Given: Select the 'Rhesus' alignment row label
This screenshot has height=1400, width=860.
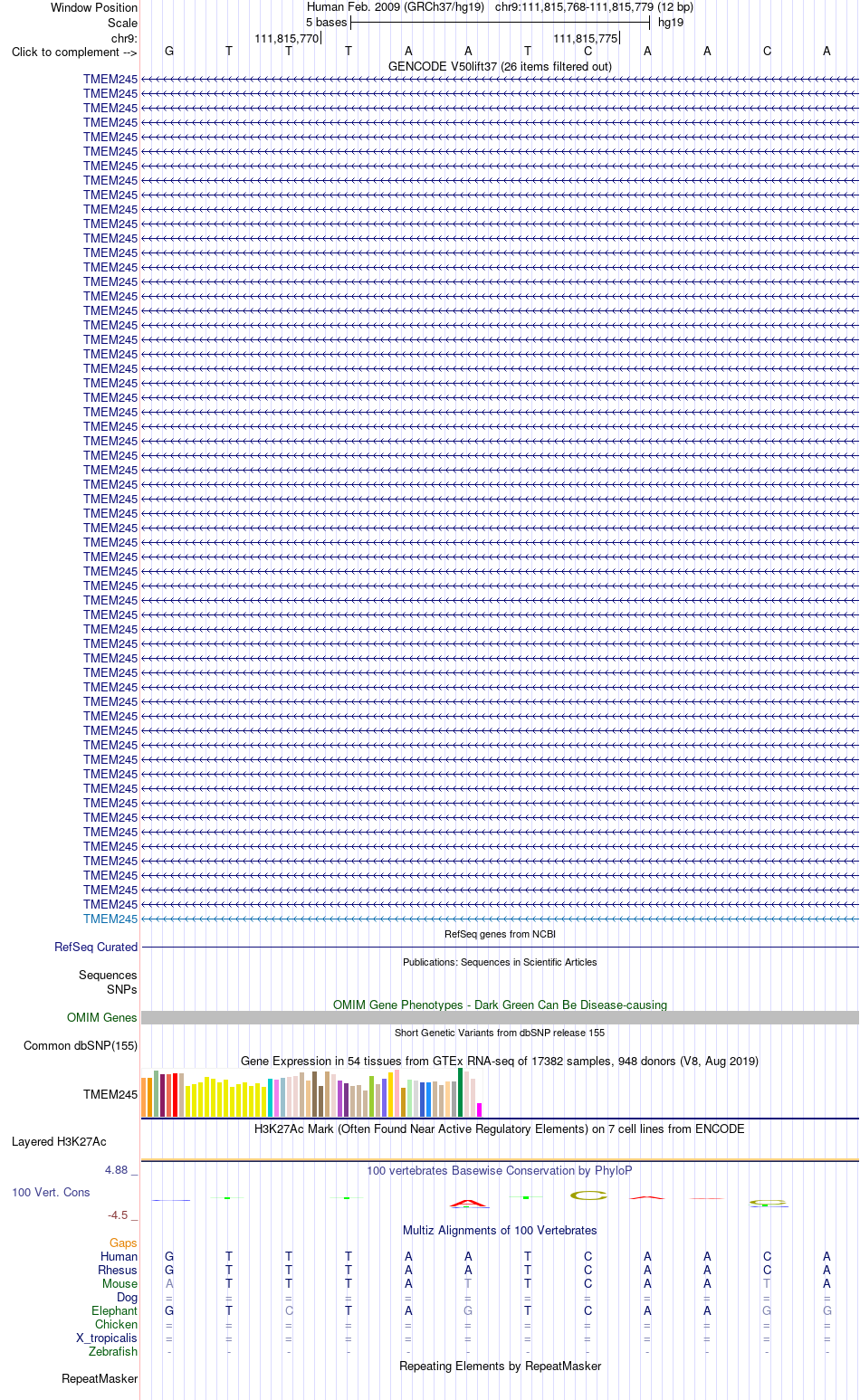Looking at the screenshot, I should click(x=118, y=1270).
